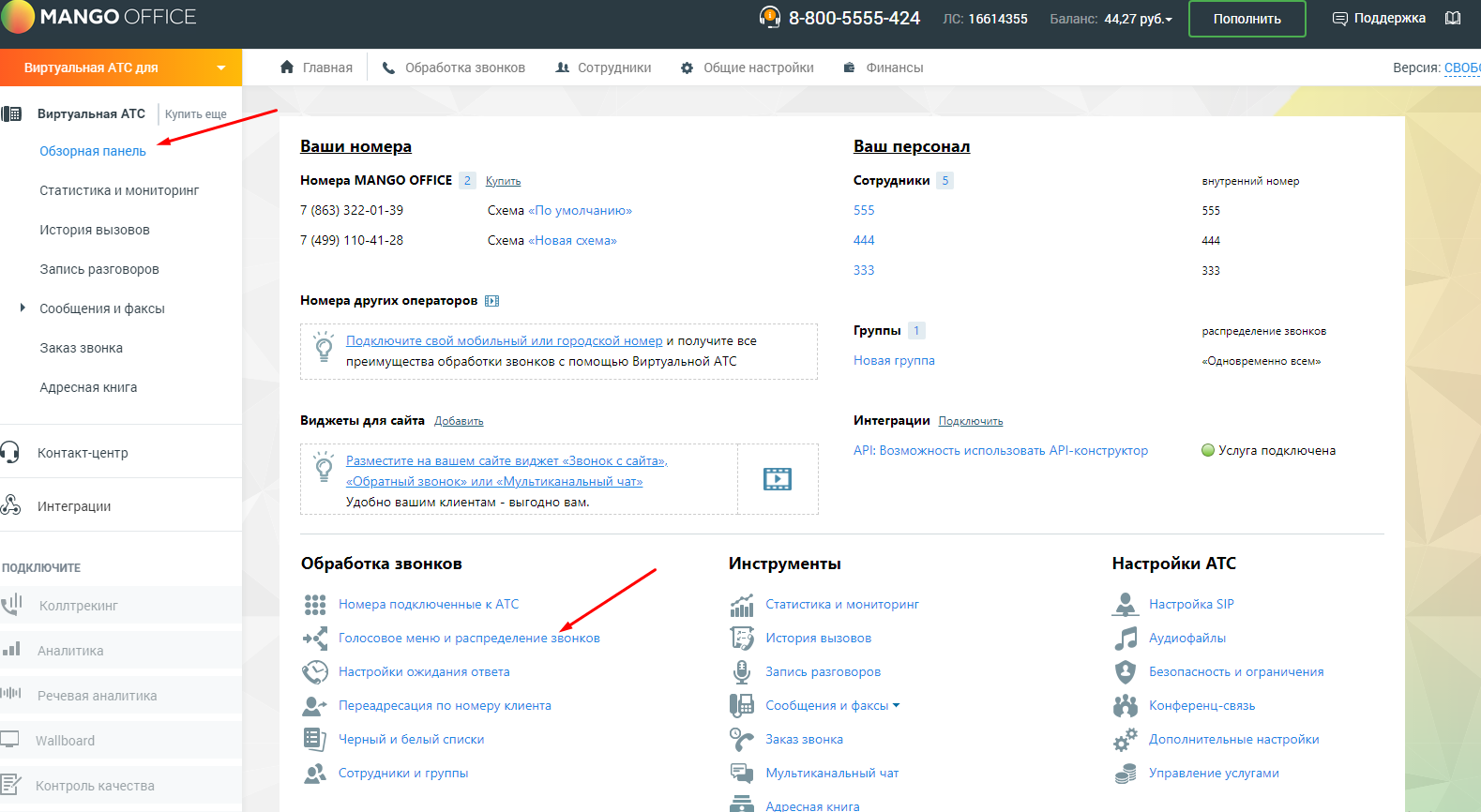Image resolution: width=1481 pixels, height=812 pixels.
Task: Click the Заказ звонка callback icon
Action: pyautogui.click(x=742, y=740)
